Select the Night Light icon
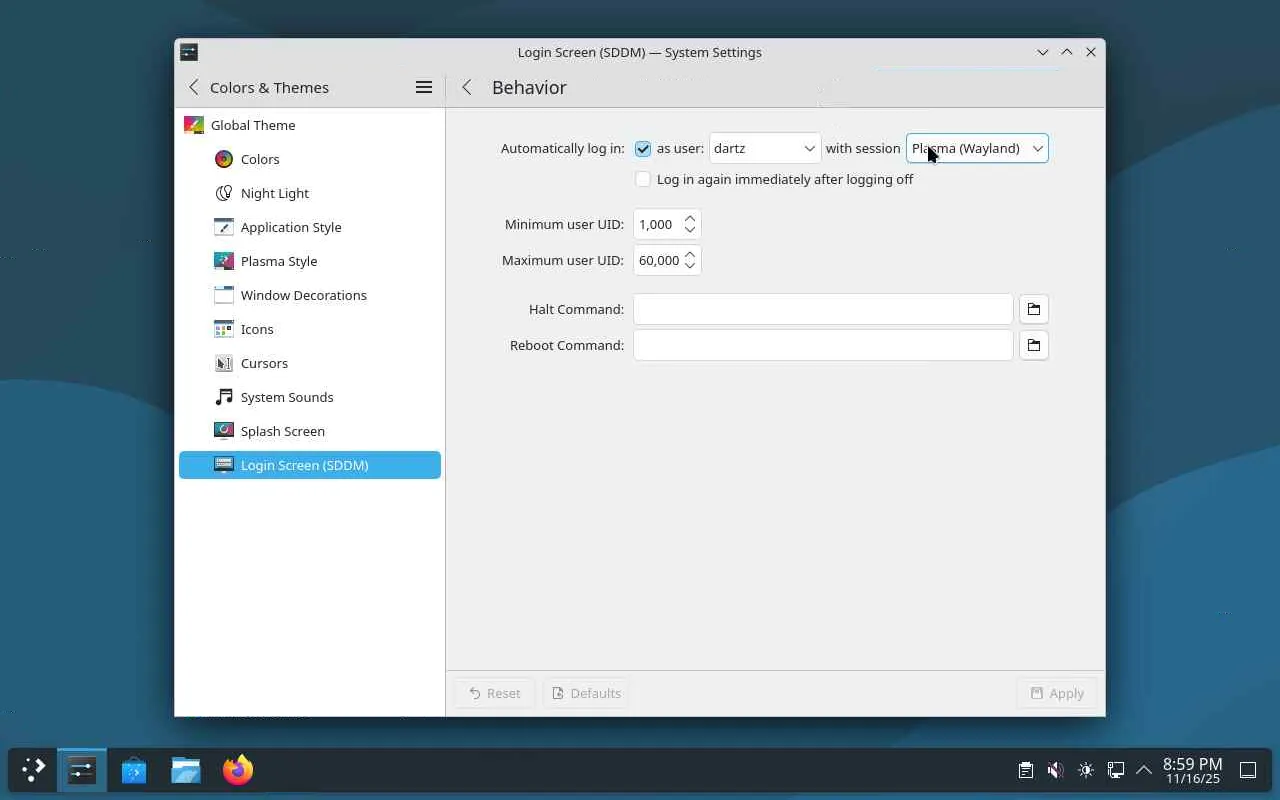Screen dimensions: 1280x800 point(224,193)
